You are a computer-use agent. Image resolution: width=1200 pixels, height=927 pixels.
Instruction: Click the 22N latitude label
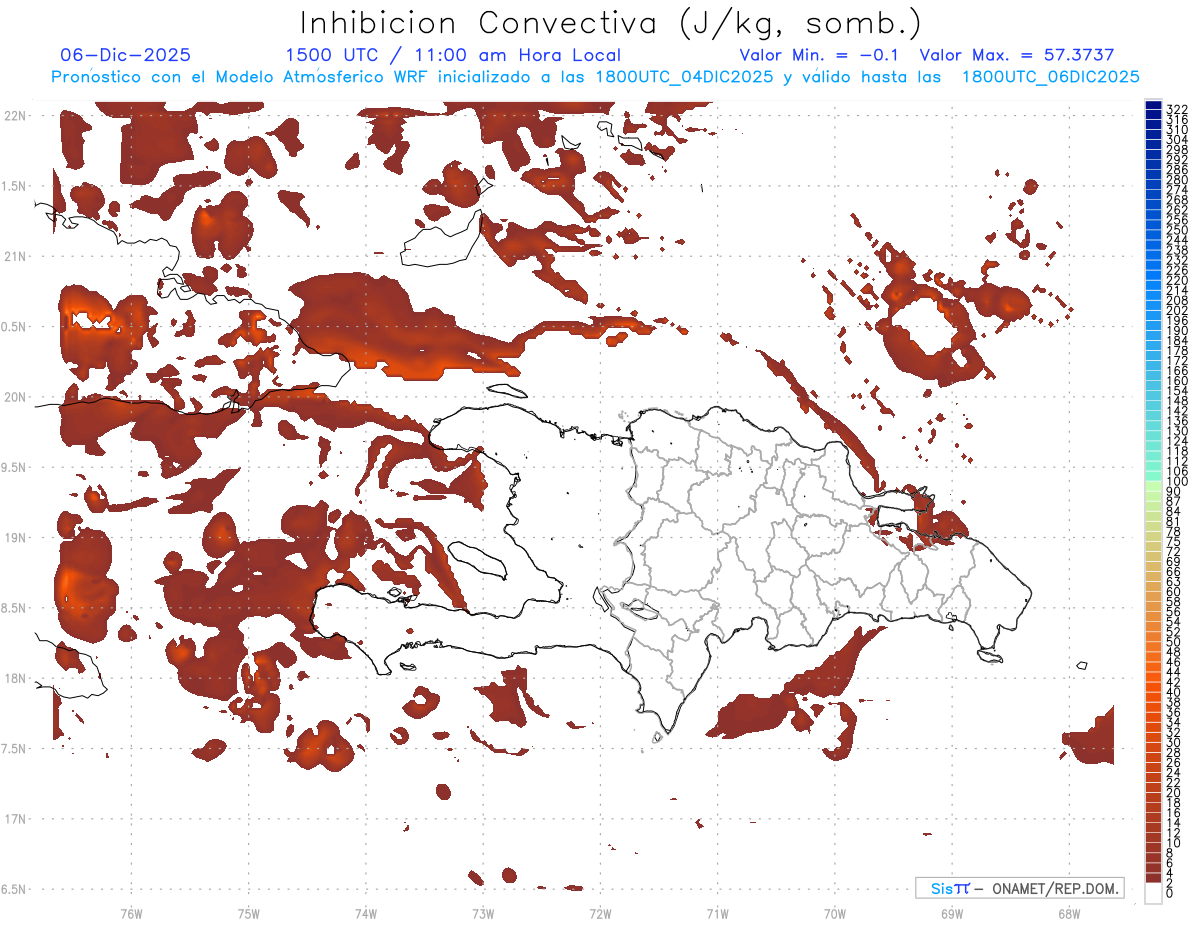tap(15, 115)
